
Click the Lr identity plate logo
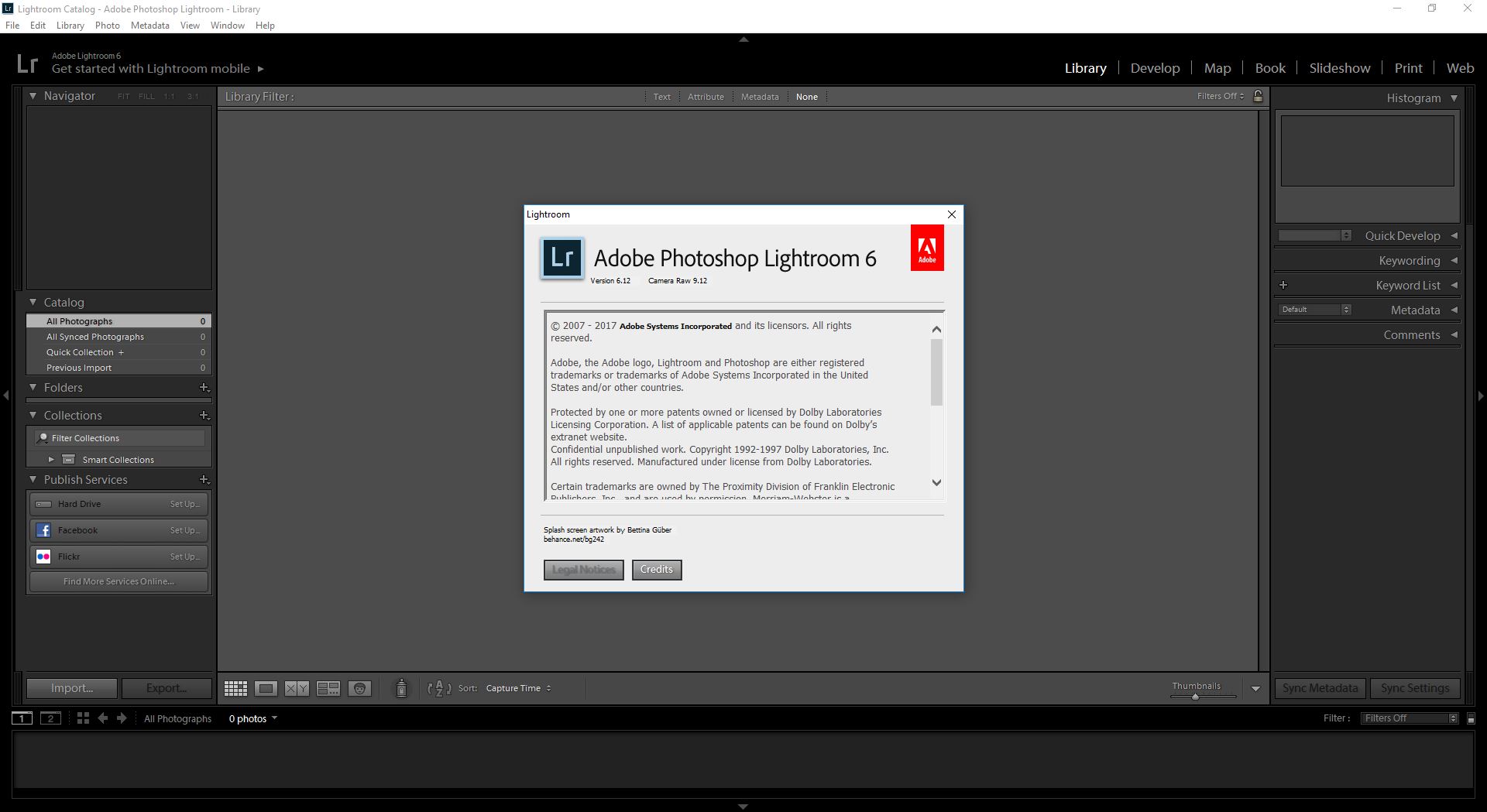coord(27,63)
